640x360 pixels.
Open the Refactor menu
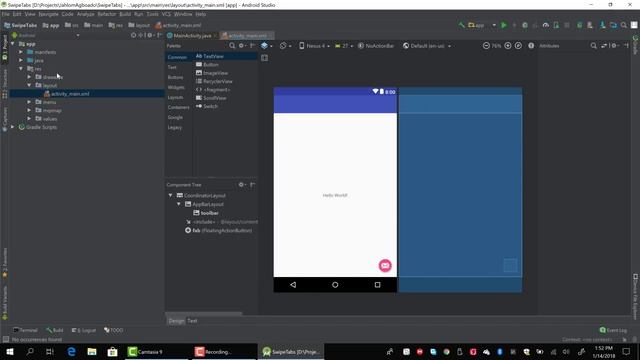pyautogui.click(x=107, y=14)
